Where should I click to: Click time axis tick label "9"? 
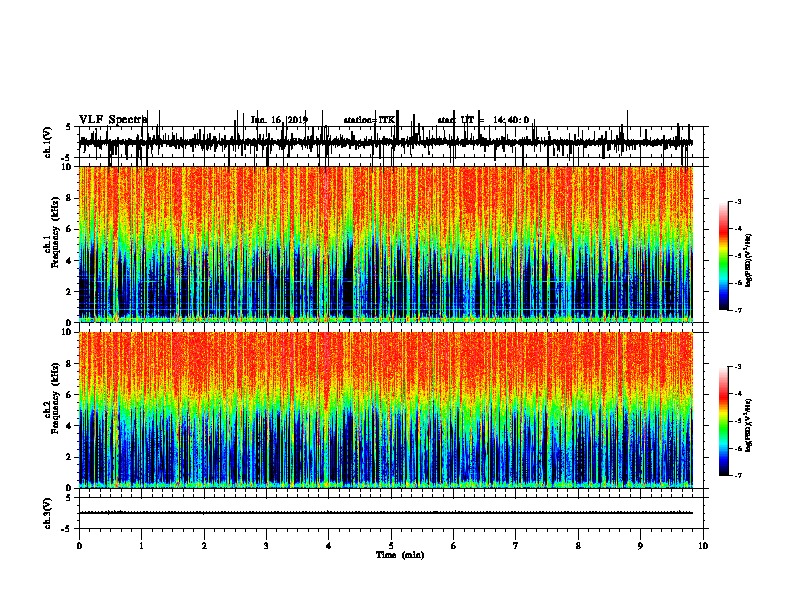pos(640,546)
